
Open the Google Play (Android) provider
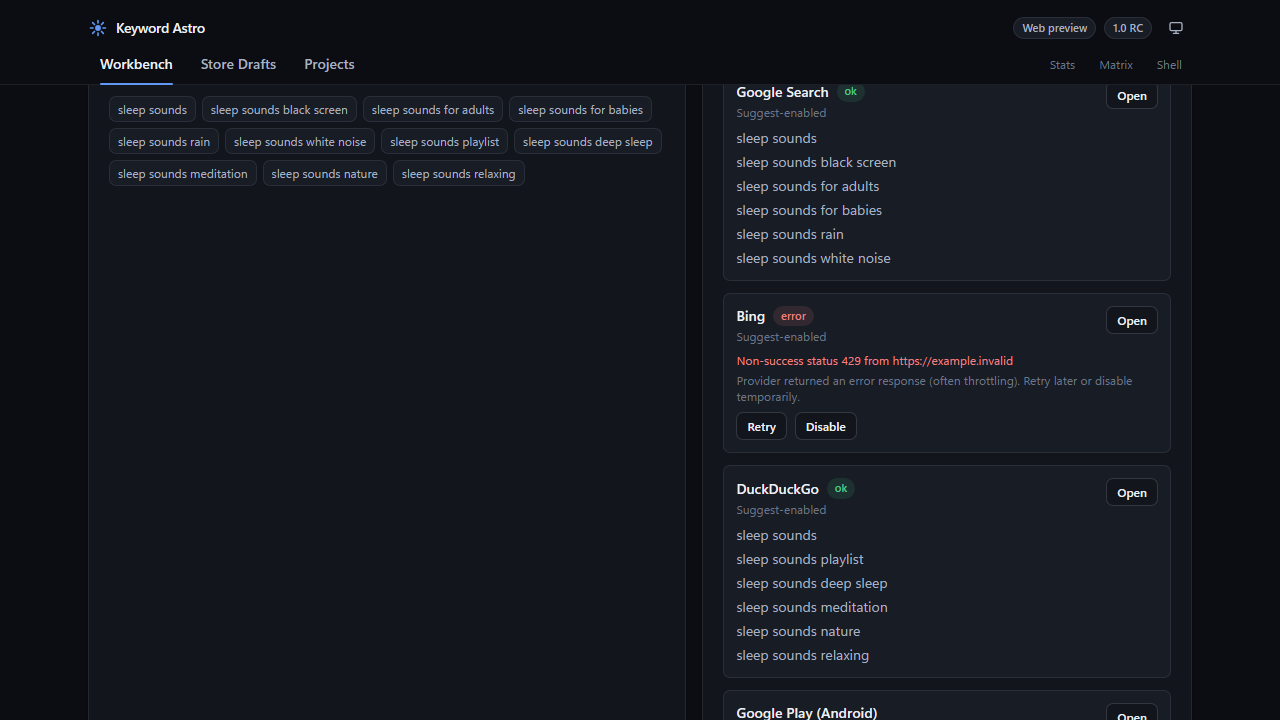pos(1132,712)
